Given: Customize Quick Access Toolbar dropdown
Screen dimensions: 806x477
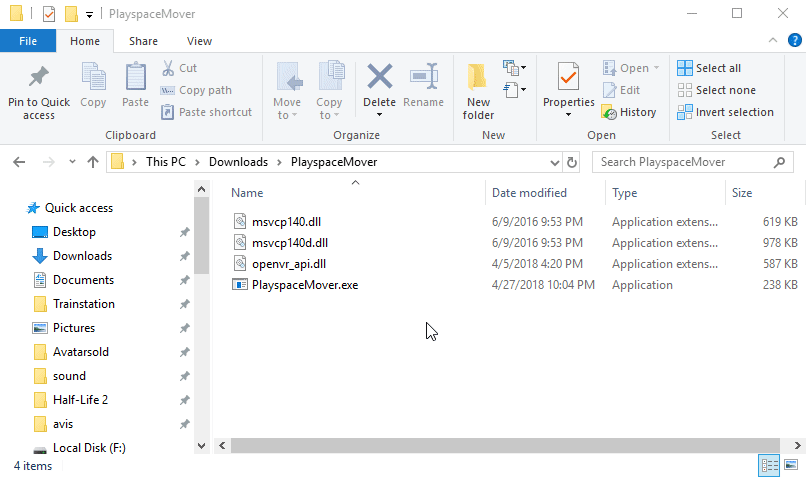Looking at the screenshot, I should [89, 14].
